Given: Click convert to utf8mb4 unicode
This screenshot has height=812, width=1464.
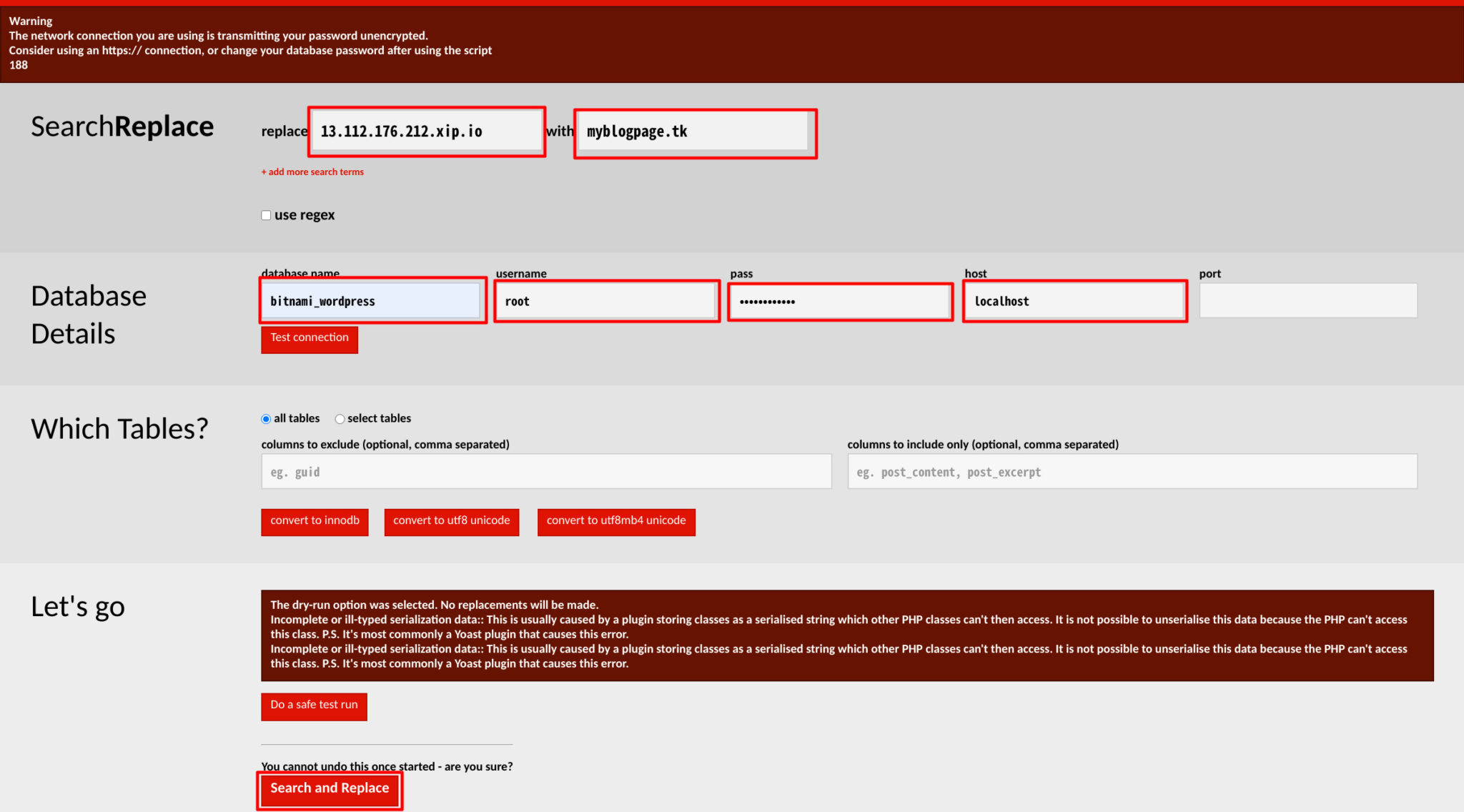Looking at the screenshot, I should [616, 521].
